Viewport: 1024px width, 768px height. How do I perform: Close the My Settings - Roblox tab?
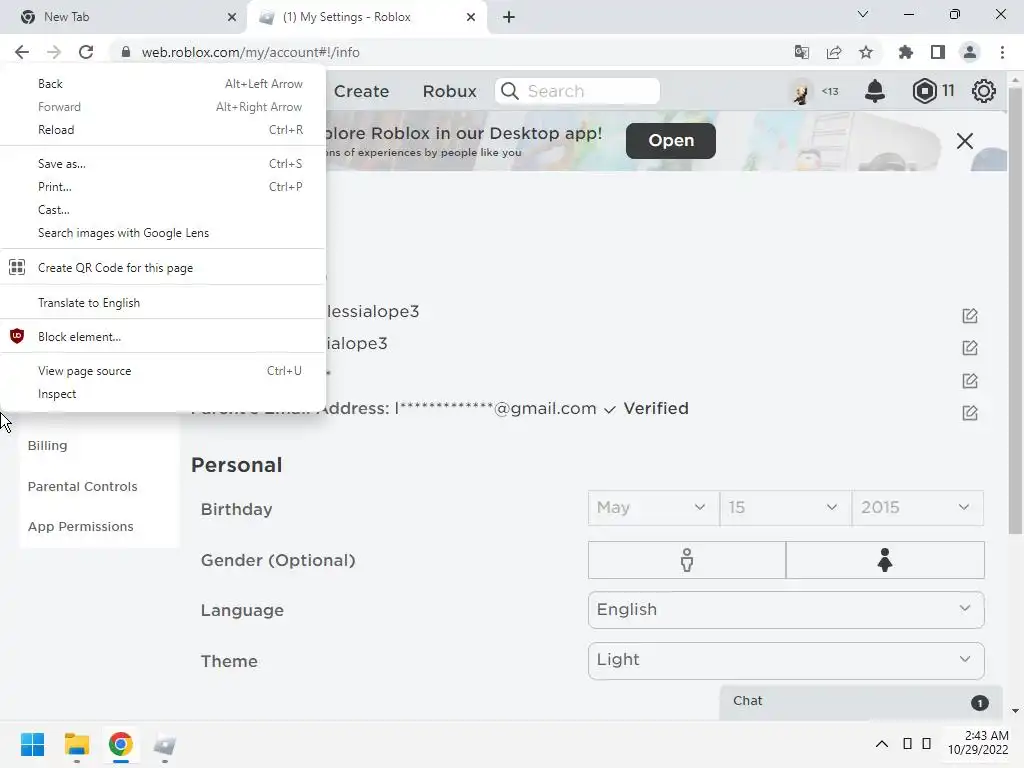(471, 17)
